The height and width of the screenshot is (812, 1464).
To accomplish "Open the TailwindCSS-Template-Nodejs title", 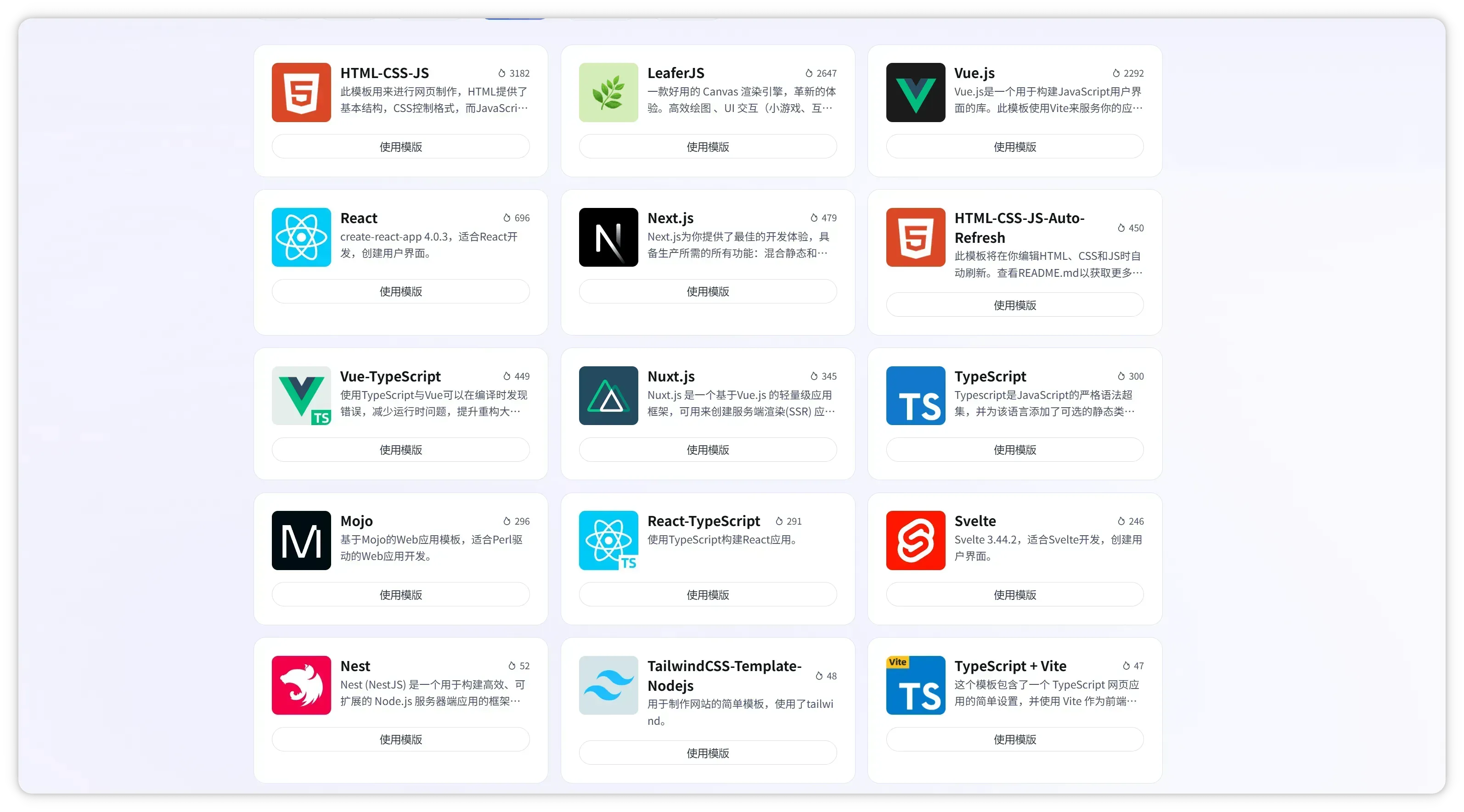I will pos(724,676).
